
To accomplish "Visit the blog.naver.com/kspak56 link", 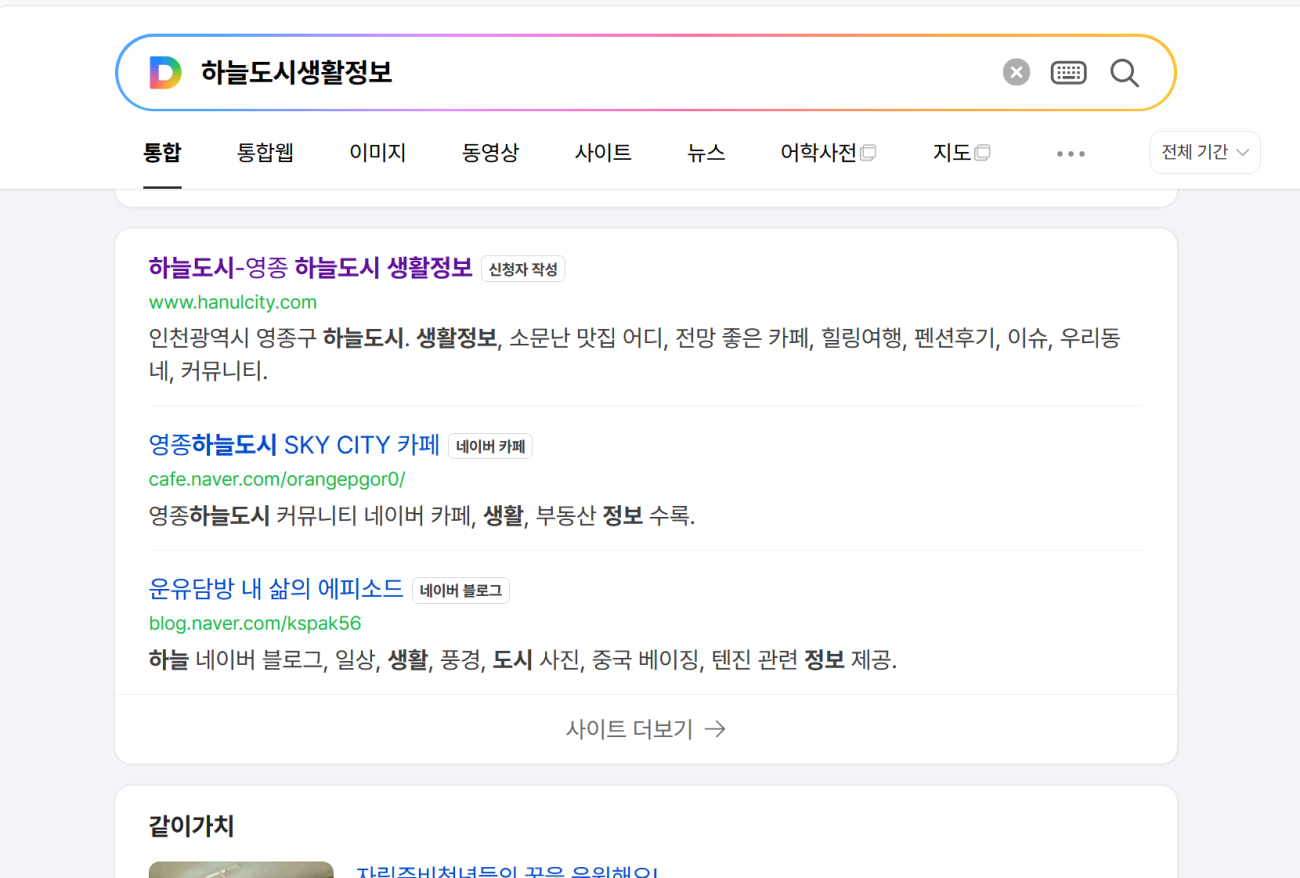I will tap(255, 624).
